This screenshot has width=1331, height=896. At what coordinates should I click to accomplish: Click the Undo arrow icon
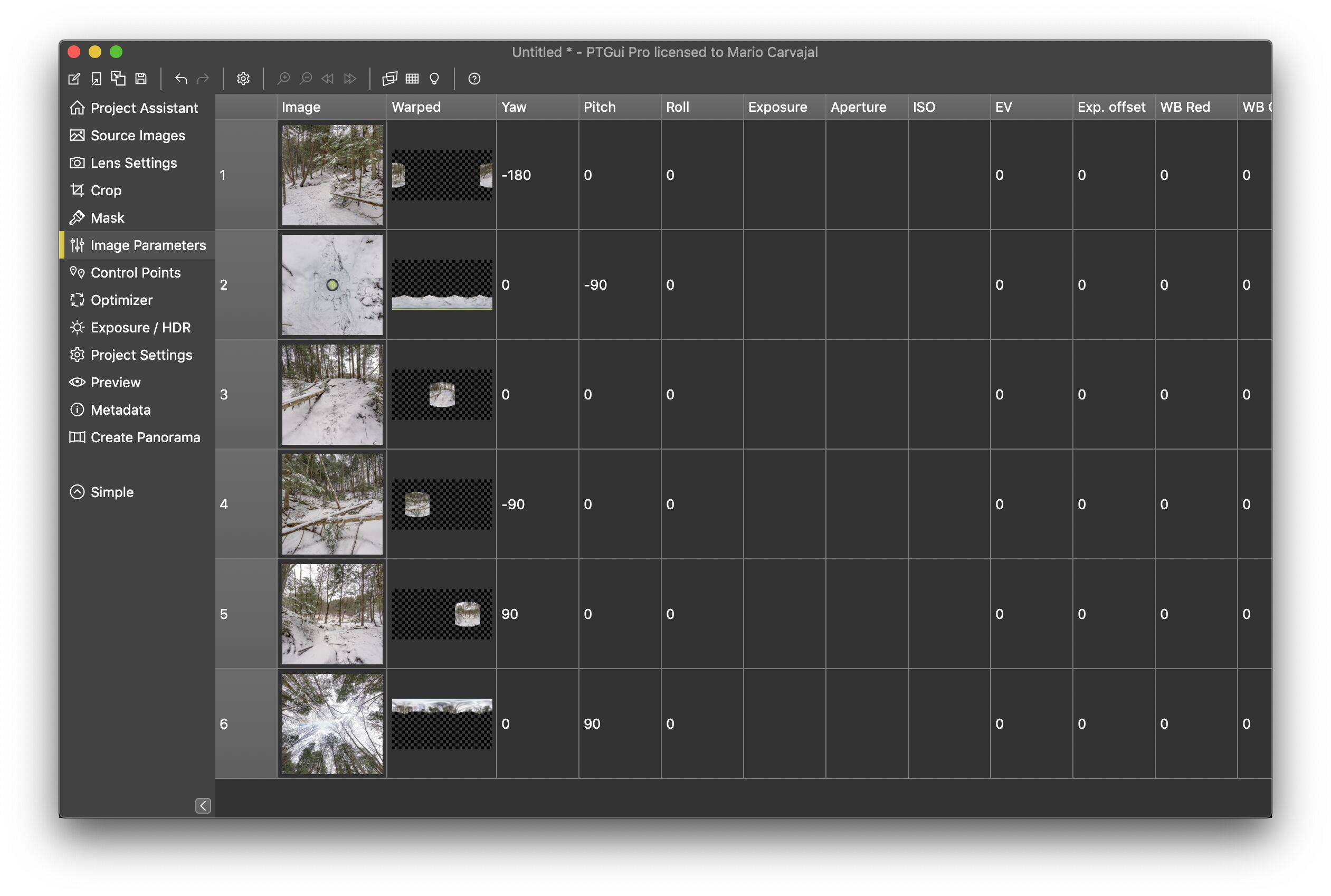pyautogui.click(x=180, y=78)
